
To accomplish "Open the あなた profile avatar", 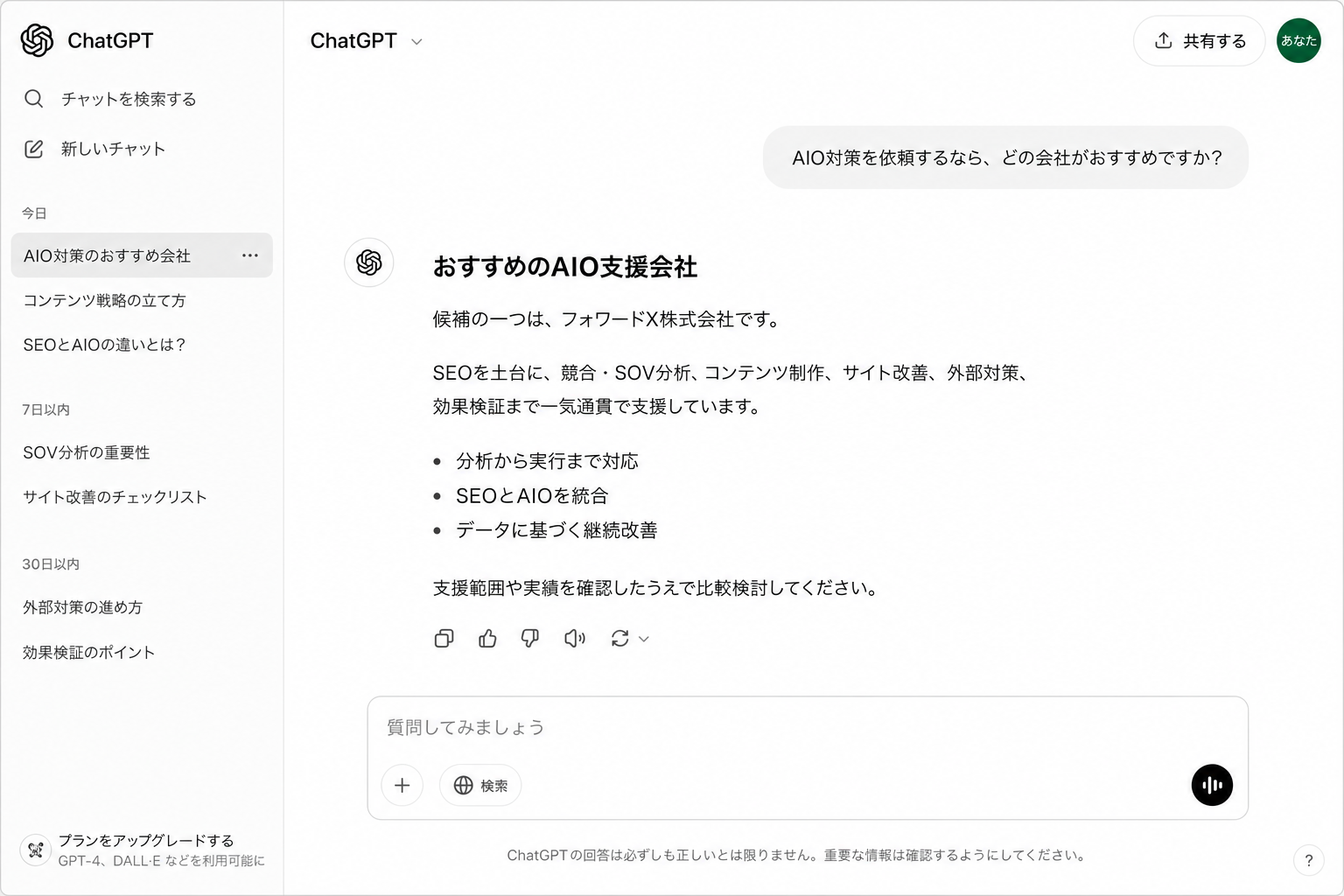I will [x=1298, y=40].
